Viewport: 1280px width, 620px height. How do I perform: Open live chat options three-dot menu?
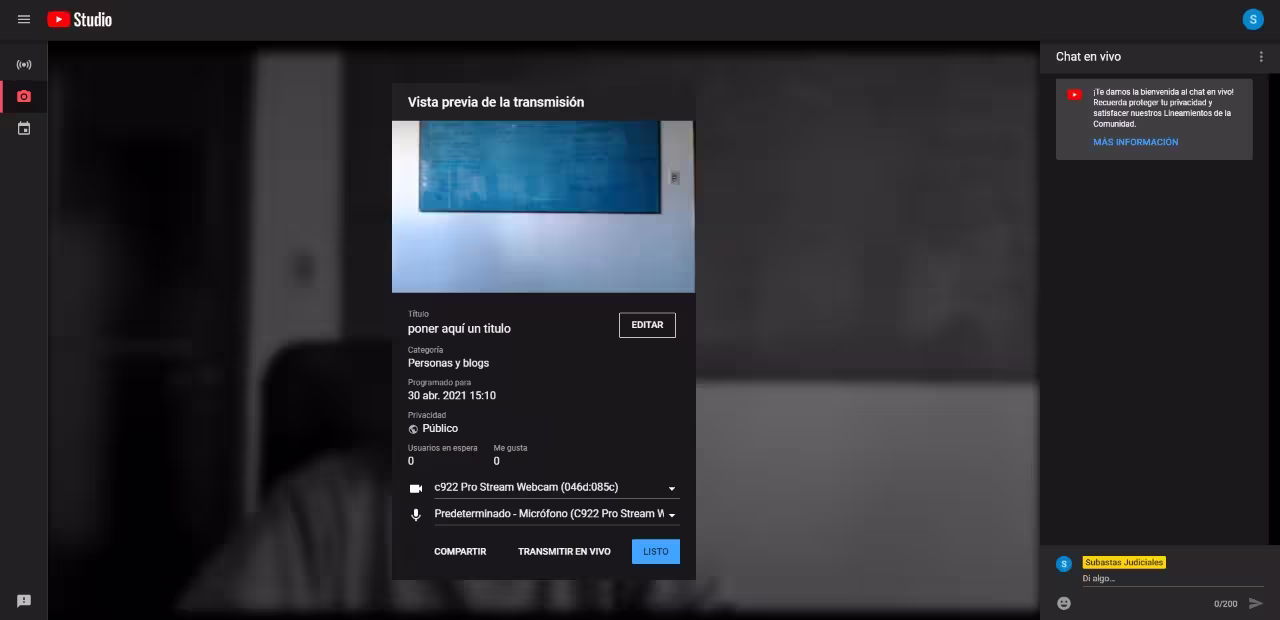pyautogui.click(x=1260, y=57)
